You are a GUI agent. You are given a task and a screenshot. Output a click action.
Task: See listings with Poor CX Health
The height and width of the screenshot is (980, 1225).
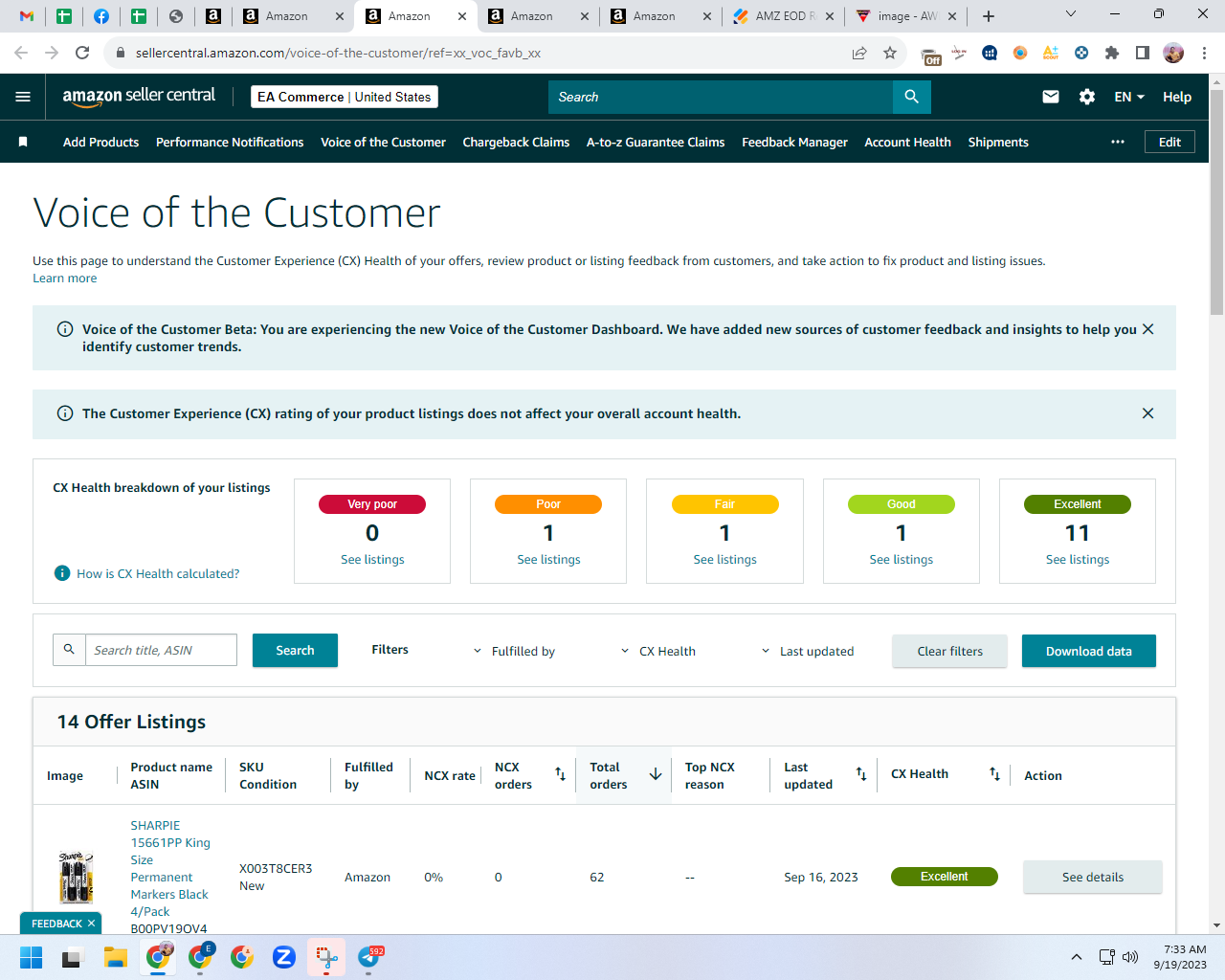[548, 560]
